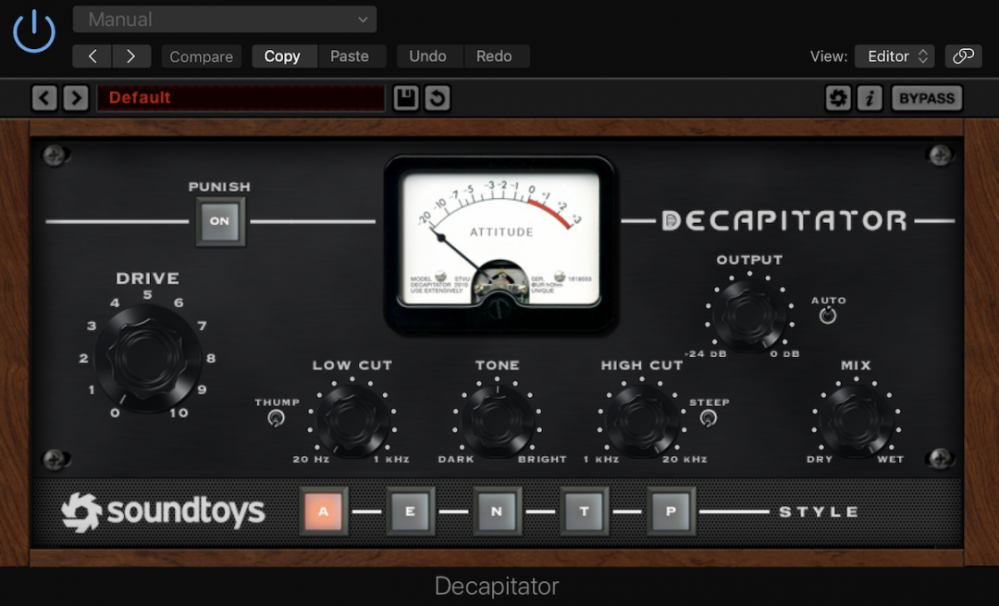Image resolution: width=999 pixels, height=606 pixels.
Task: Open the Manual preset dropdown
Action: pos(224,19)
